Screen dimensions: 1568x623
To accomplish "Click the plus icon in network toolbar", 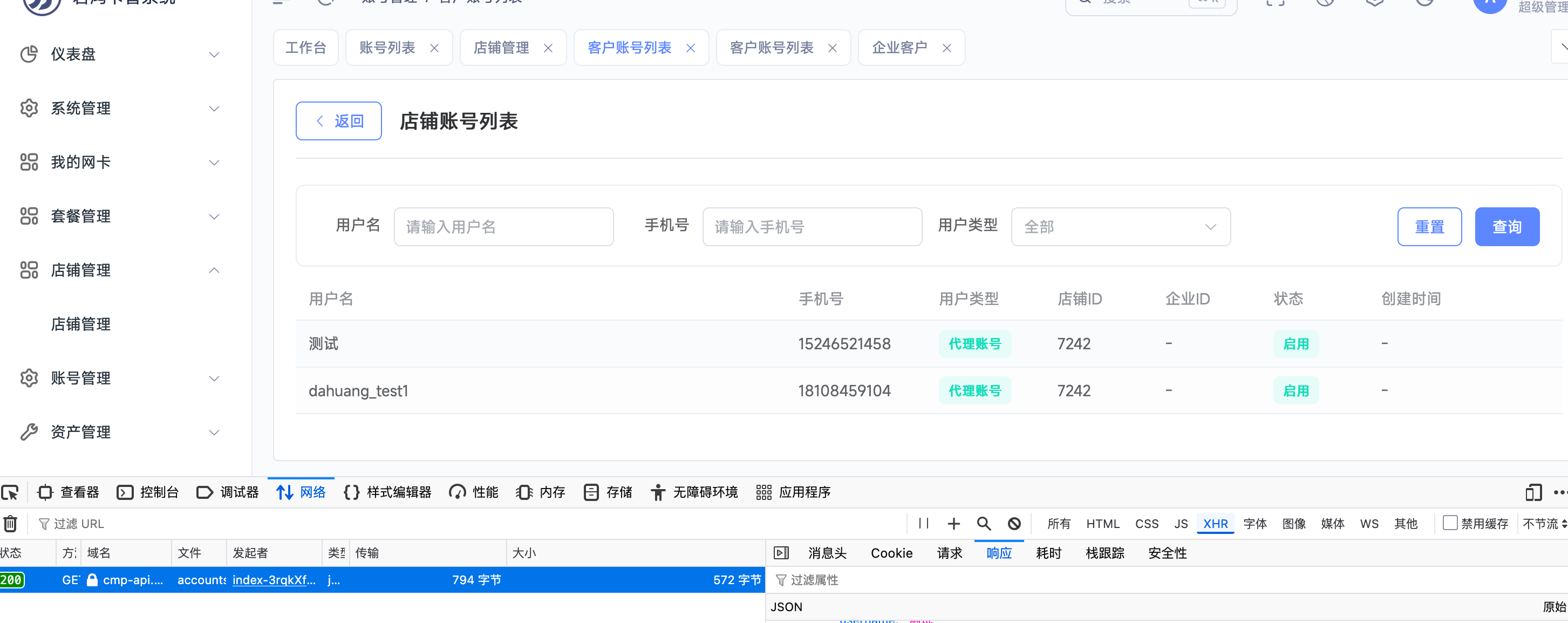I will coord(953,524).
